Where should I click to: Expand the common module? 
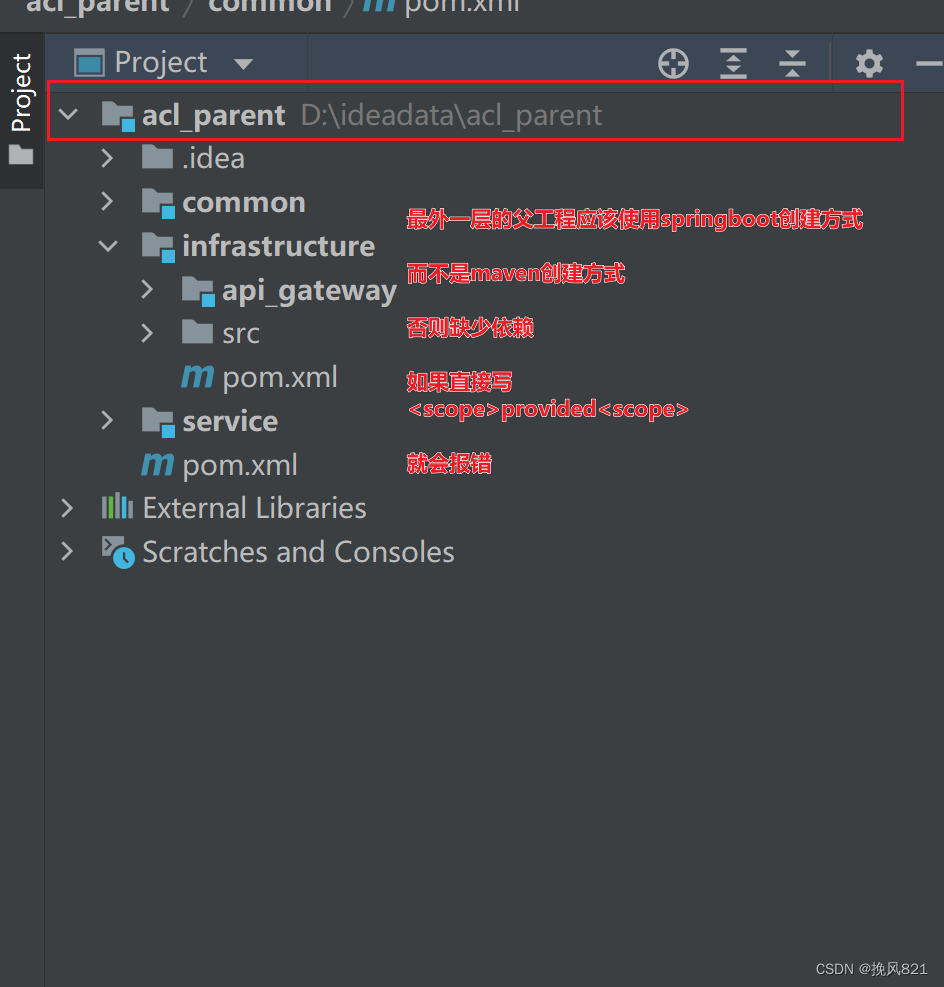click(x=108, y=201)
